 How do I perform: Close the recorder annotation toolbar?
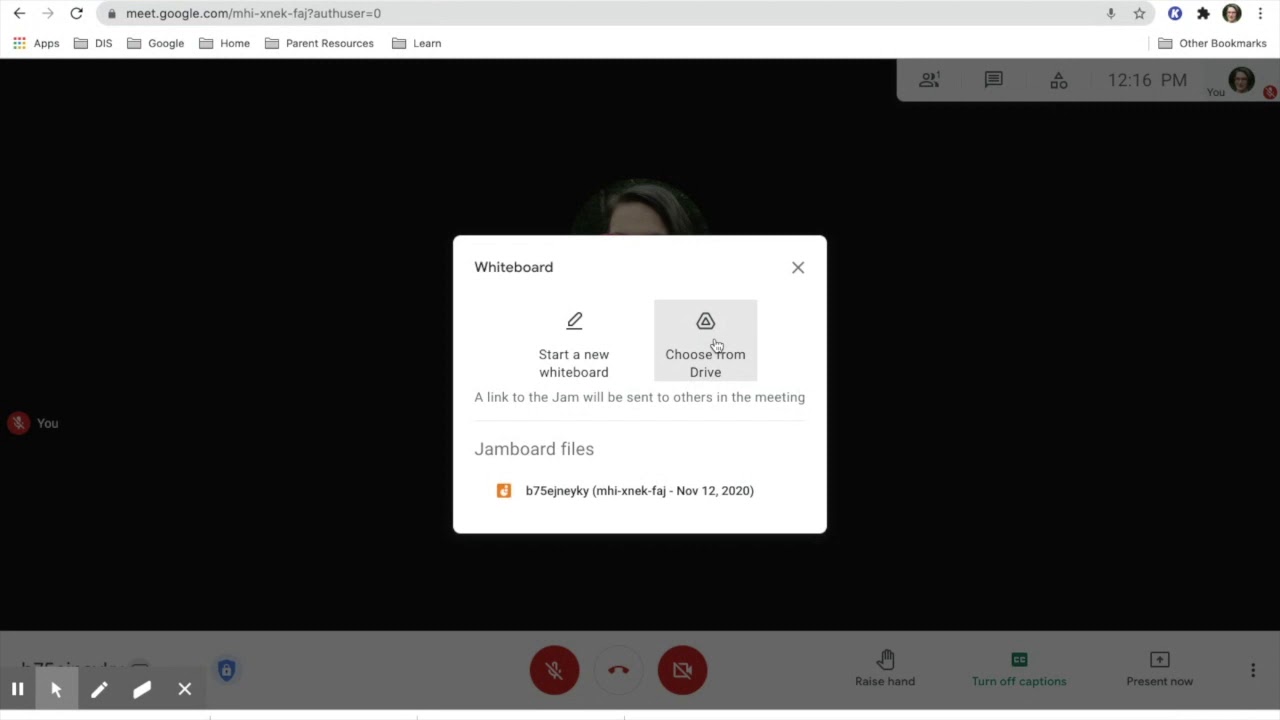pyautogui.click(x=185, y=689)
